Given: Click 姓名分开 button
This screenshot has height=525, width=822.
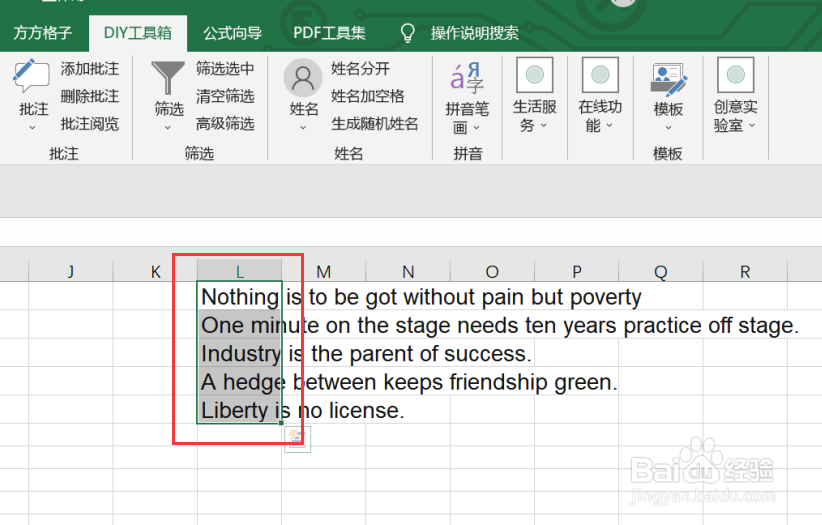Looking at the screenshot, I should 360,69.
